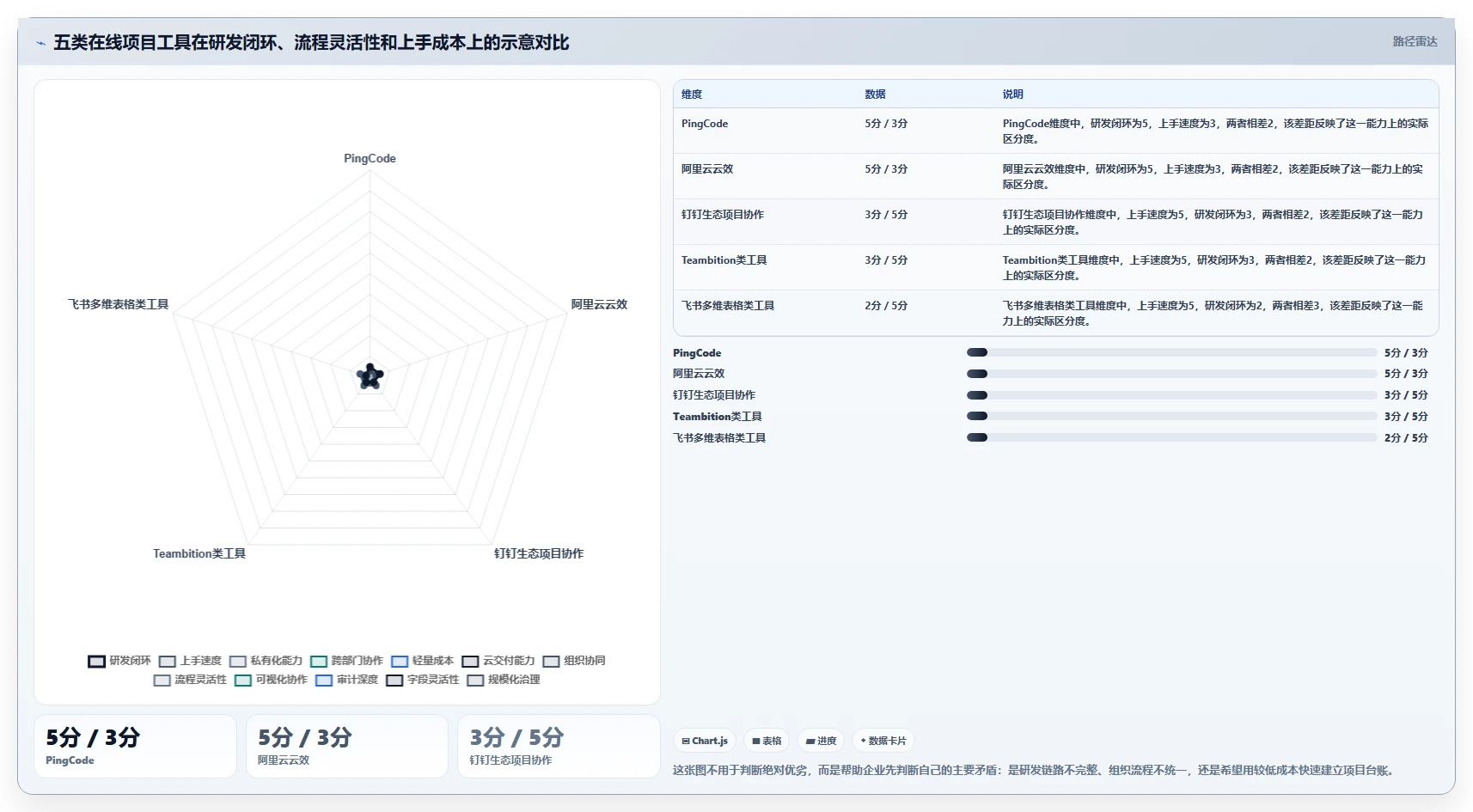
Task: Click the Chart.js chip
Action: [705, 741]
